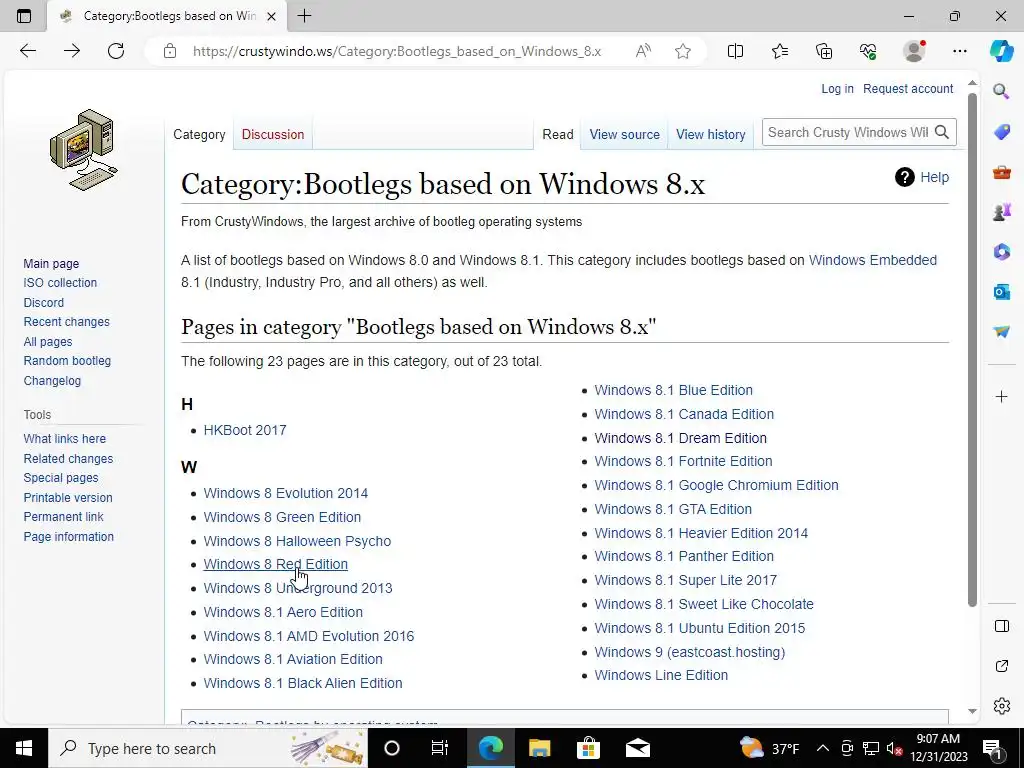1024x768 pixels.
Task: Open the View source tab
Action: pos(624,135)
